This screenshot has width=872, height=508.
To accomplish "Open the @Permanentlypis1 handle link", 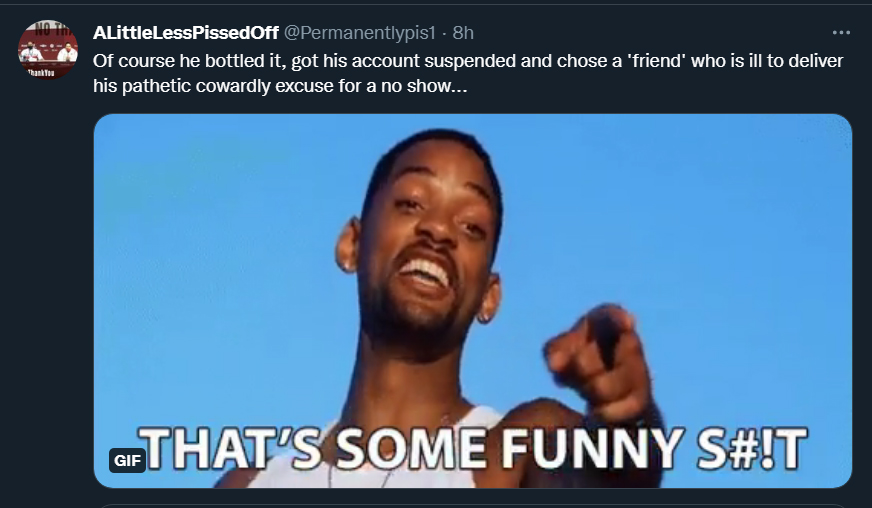I will 360,33.
